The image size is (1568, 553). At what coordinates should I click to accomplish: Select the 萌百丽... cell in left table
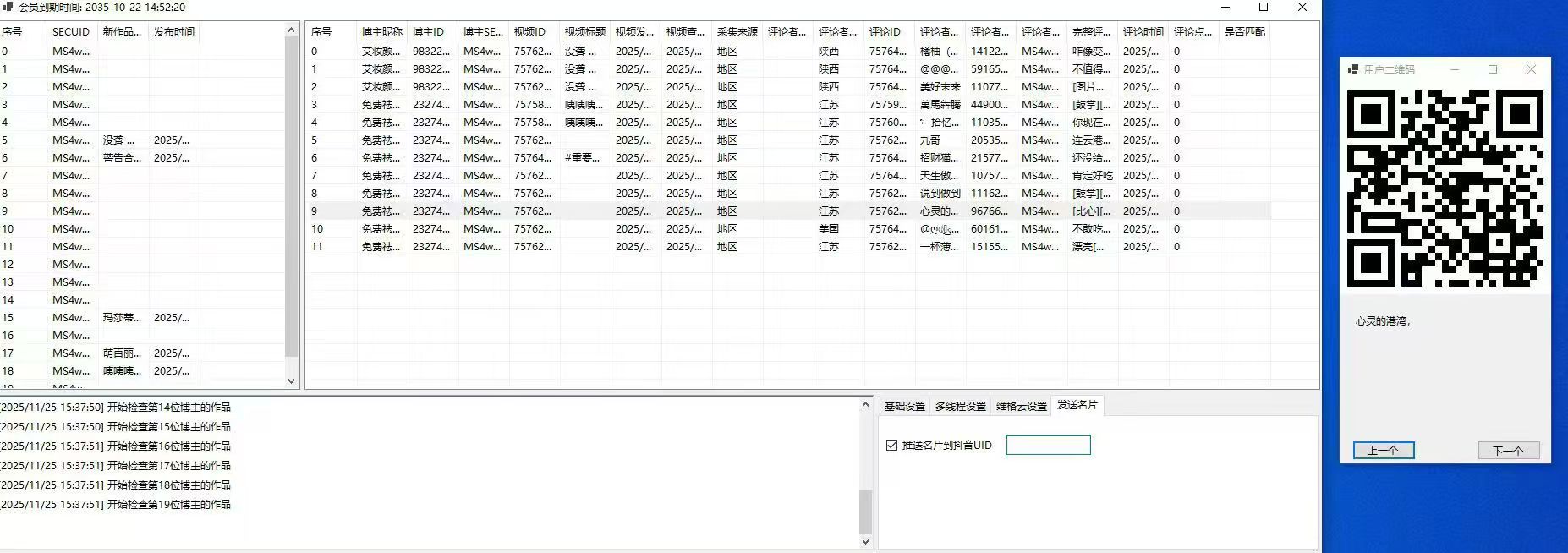pos(123,353)
